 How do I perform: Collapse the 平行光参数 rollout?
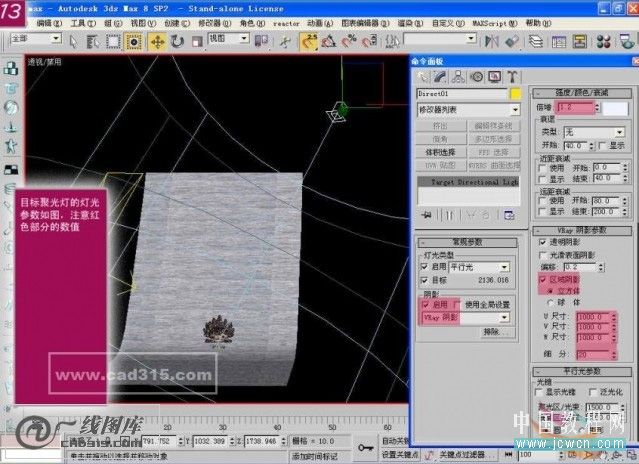[x=582, y=372]
